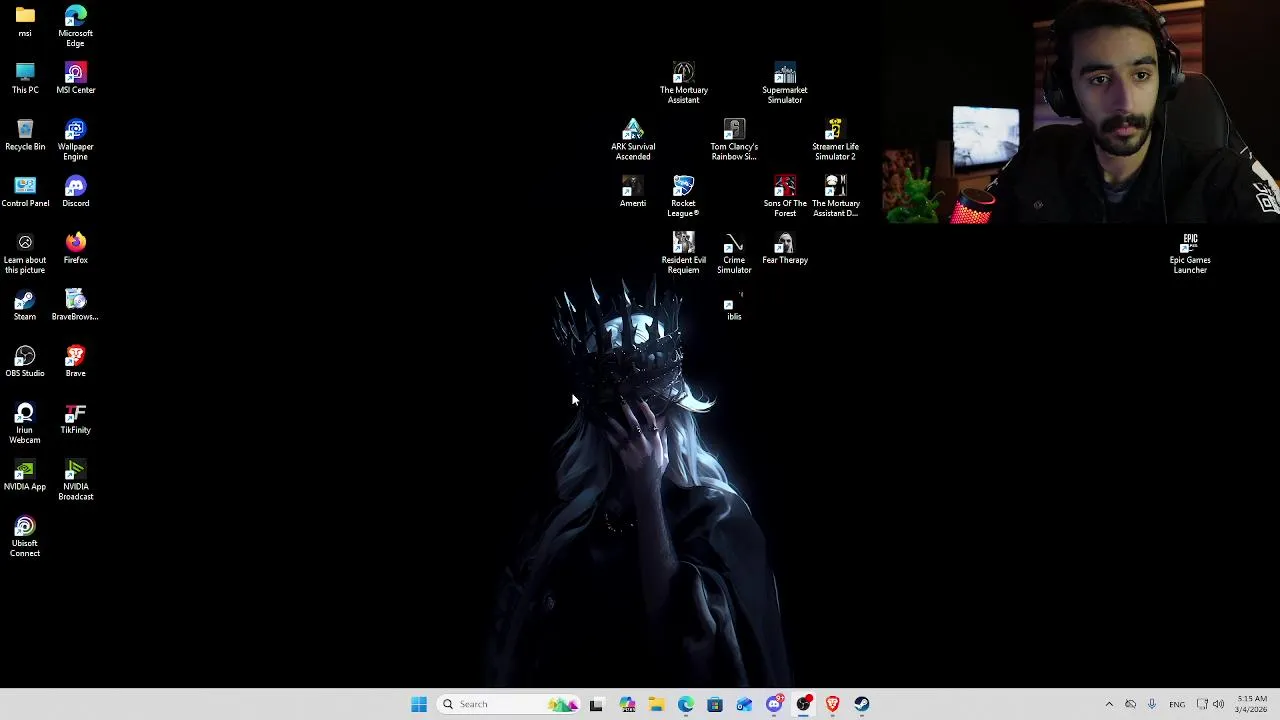Open the msi folder on desktop
This screenshot has height=720, width=1280.
point(25,21)
